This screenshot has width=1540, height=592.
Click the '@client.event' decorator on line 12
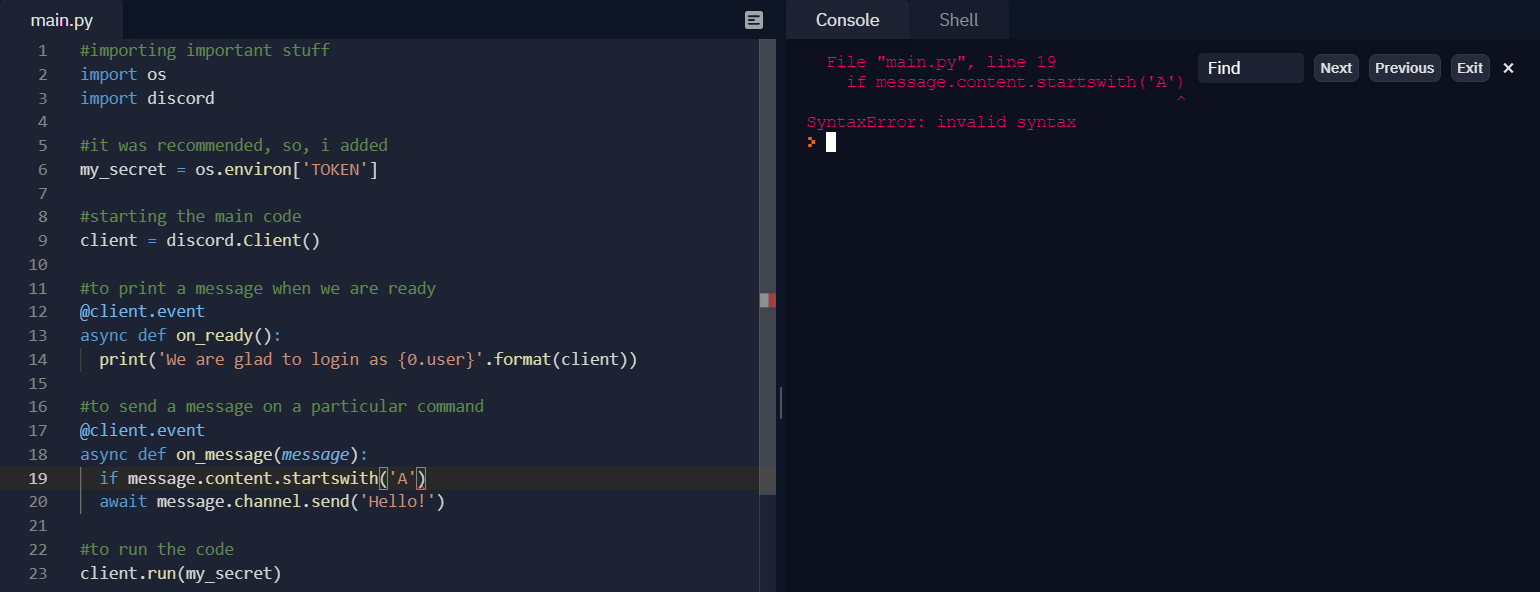(x=142, y=311)
